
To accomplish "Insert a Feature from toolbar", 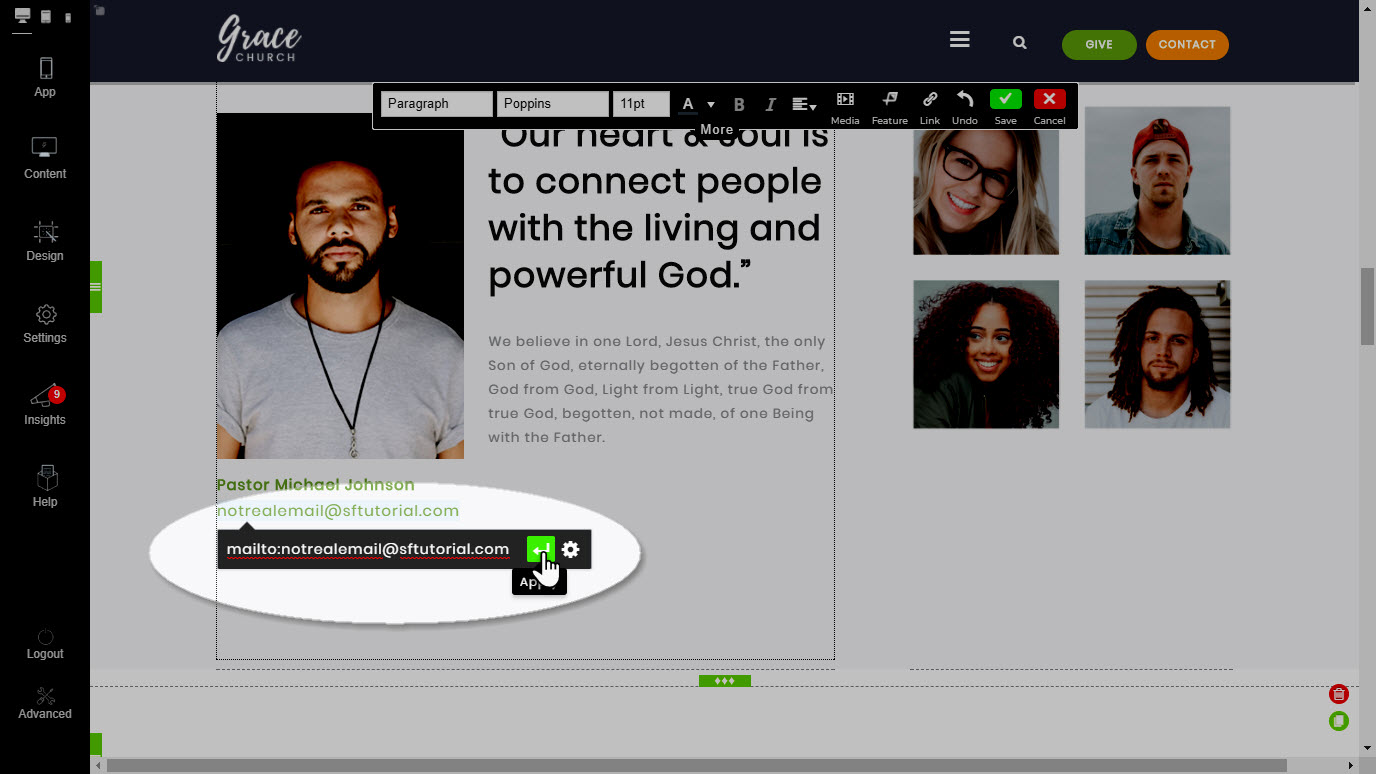I will point(889,107).
